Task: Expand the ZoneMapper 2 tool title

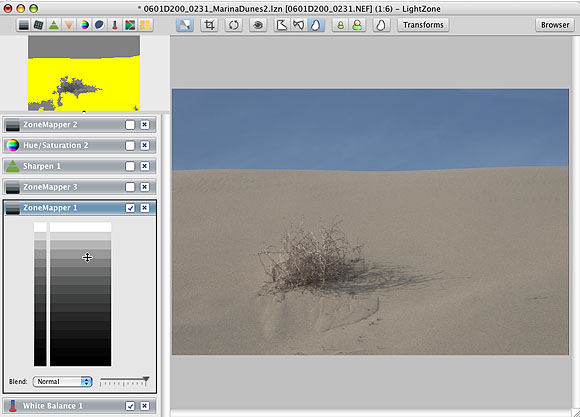Action: click(50, 125)
